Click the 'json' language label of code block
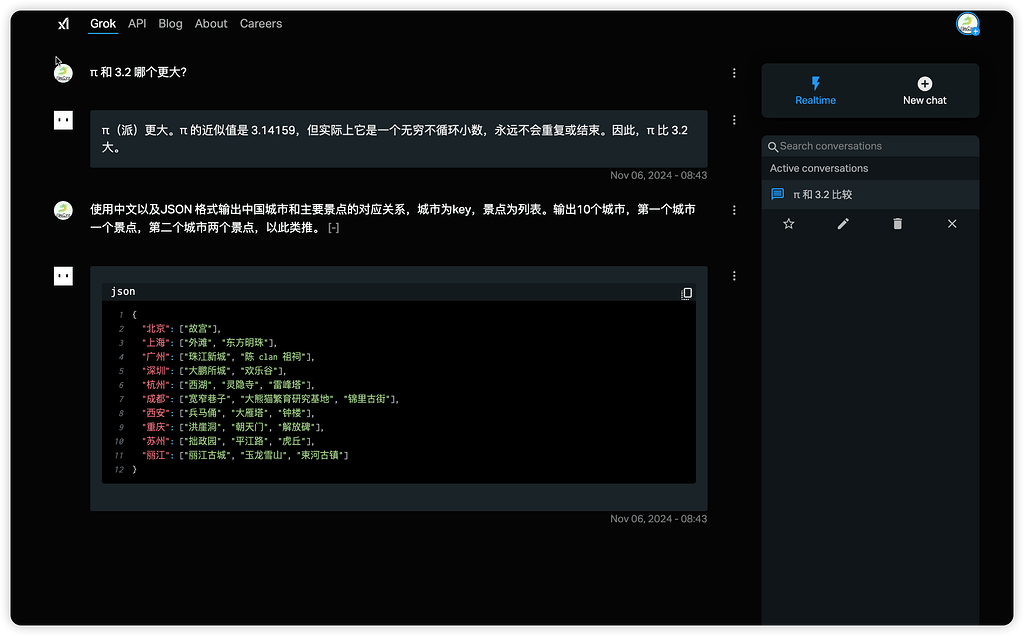 tap(123, 291)
